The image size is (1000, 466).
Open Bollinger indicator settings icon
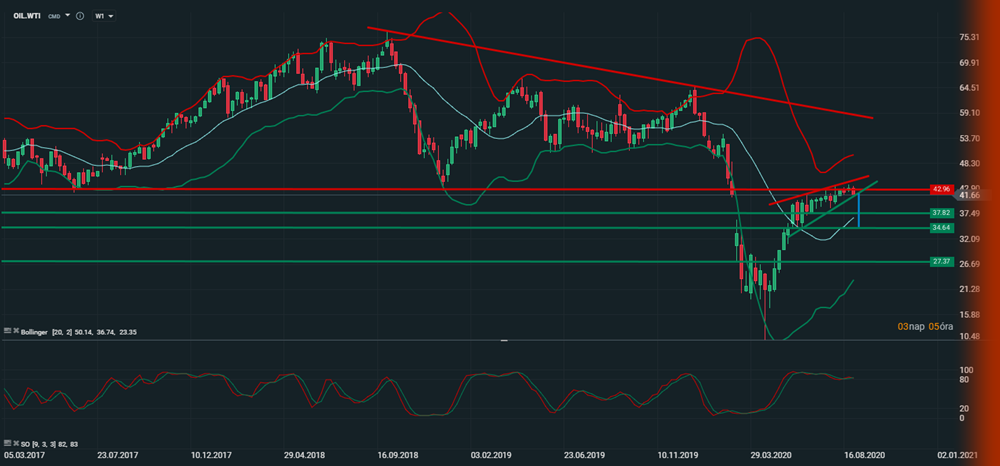pyautogui.click(x=8, y=330)
